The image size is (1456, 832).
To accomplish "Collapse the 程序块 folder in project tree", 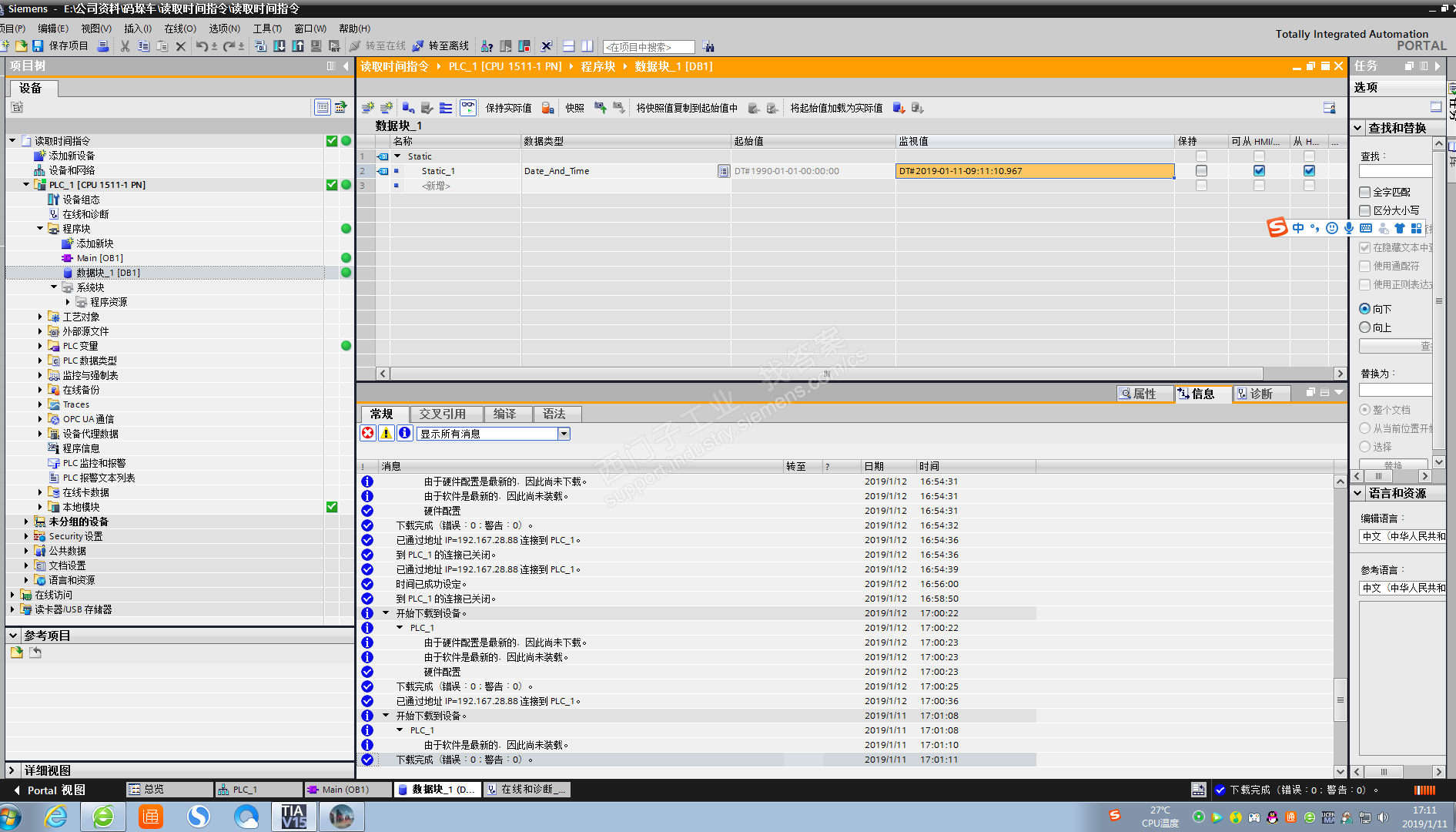I will point(40,229).
